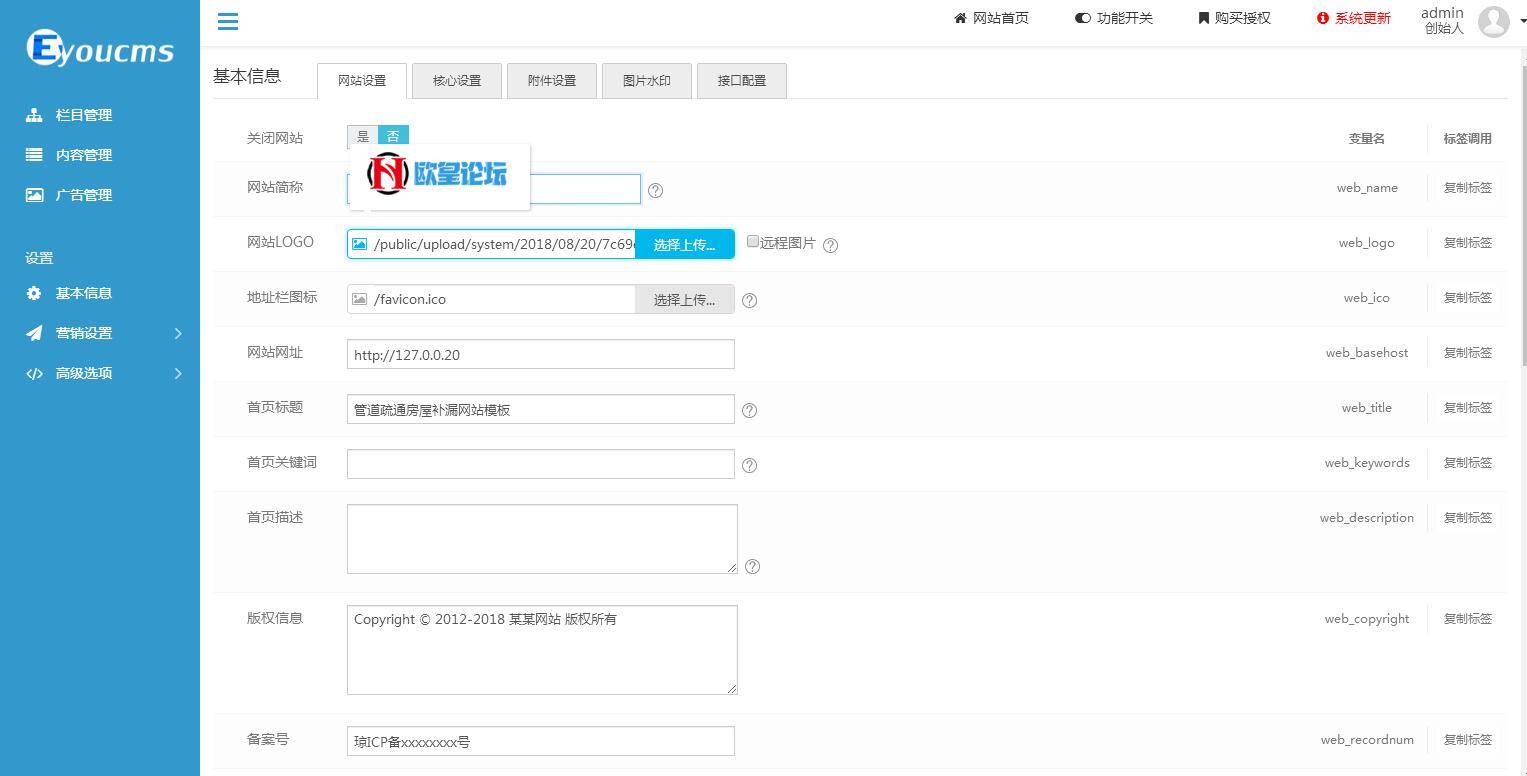Open the 图片水印 tab

(x=646, y=80)
